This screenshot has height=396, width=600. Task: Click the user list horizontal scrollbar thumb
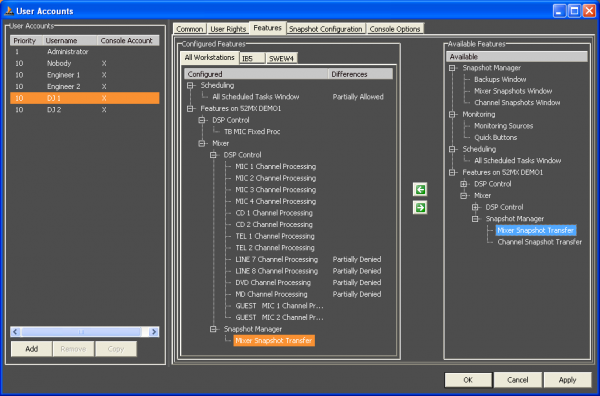click(81, 332)
